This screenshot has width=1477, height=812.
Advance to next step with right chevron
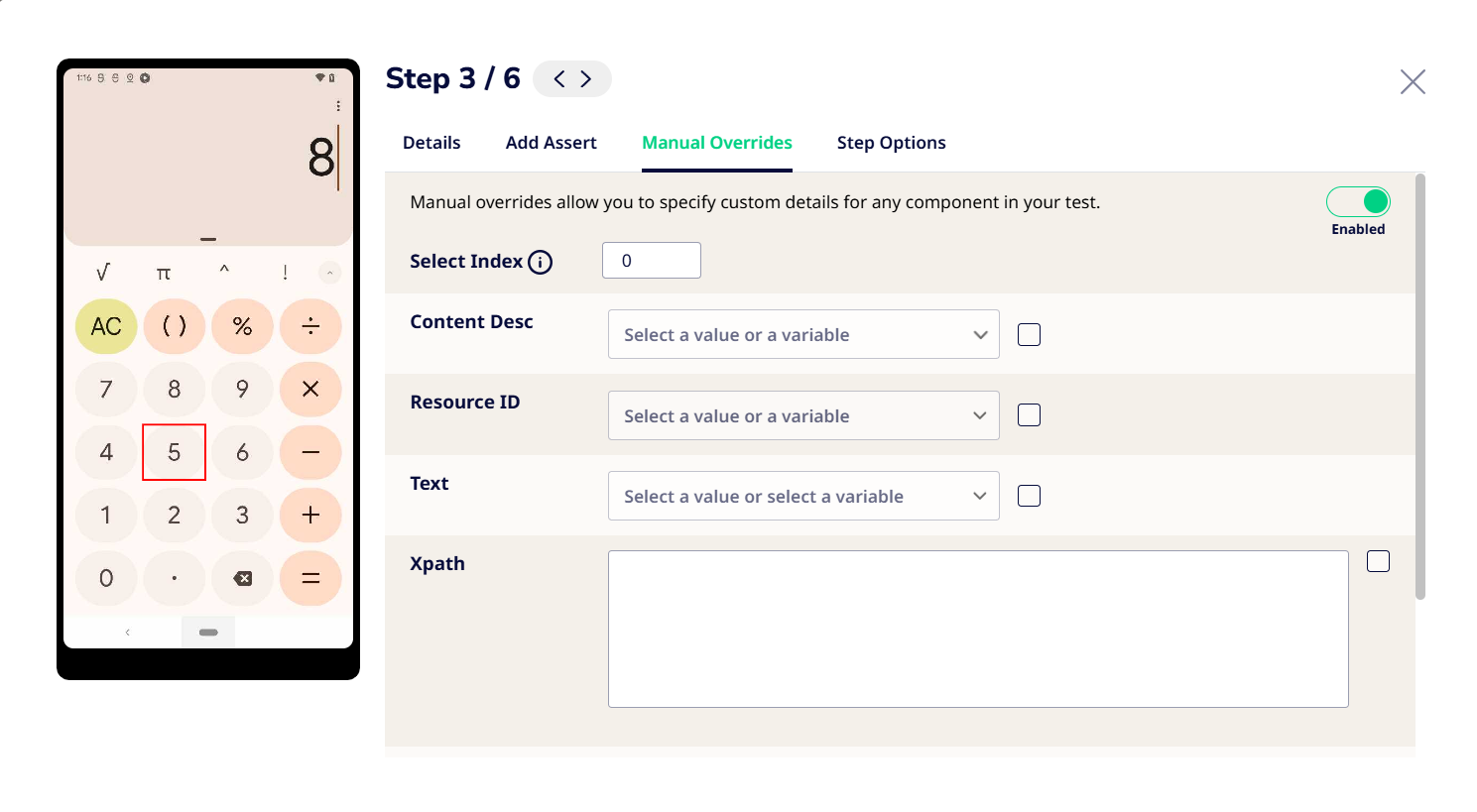(586, 79)
